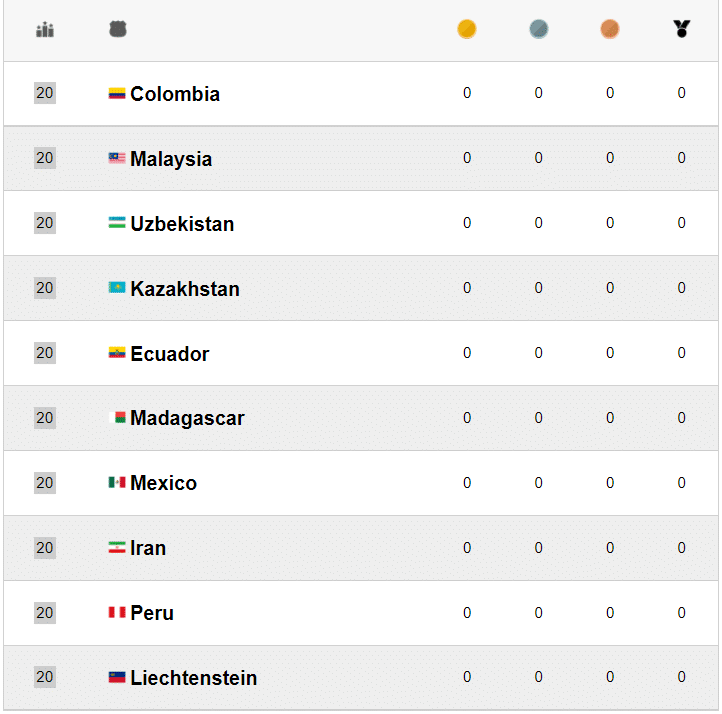Open the Uzbekistan country link
This screenshot has height=714, width=722.
(x=182, y=224)
